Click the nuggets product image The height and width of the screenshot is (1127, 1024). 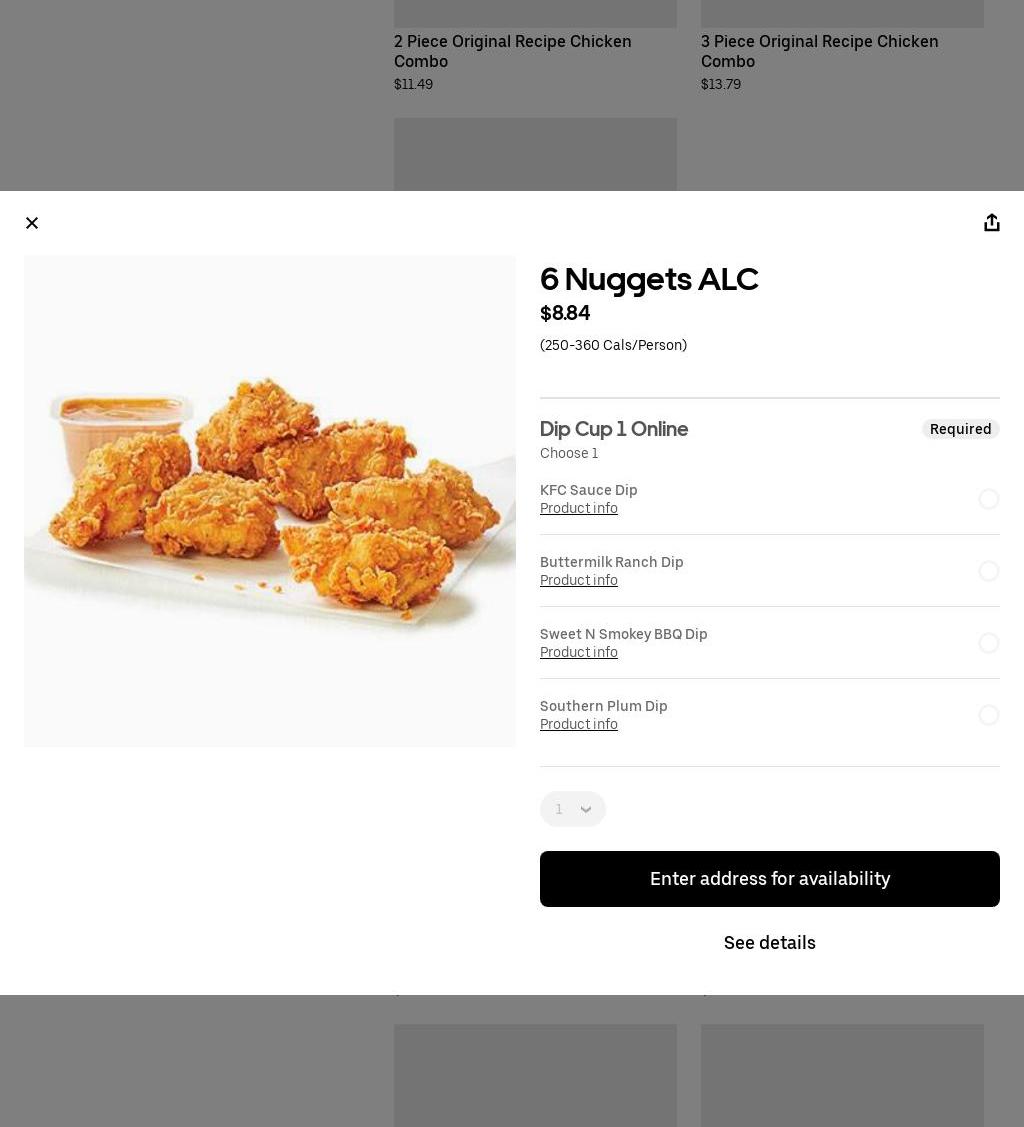coord(269,501)
